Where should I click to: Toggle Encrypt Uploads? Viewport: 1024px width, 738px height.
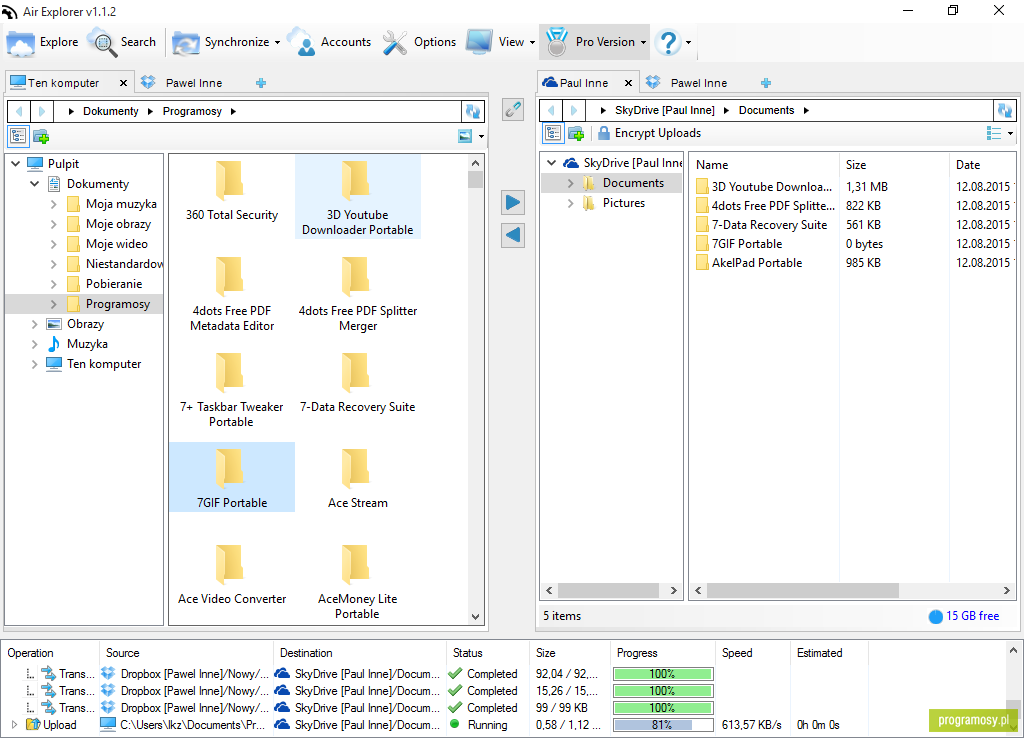click(650, 133)
